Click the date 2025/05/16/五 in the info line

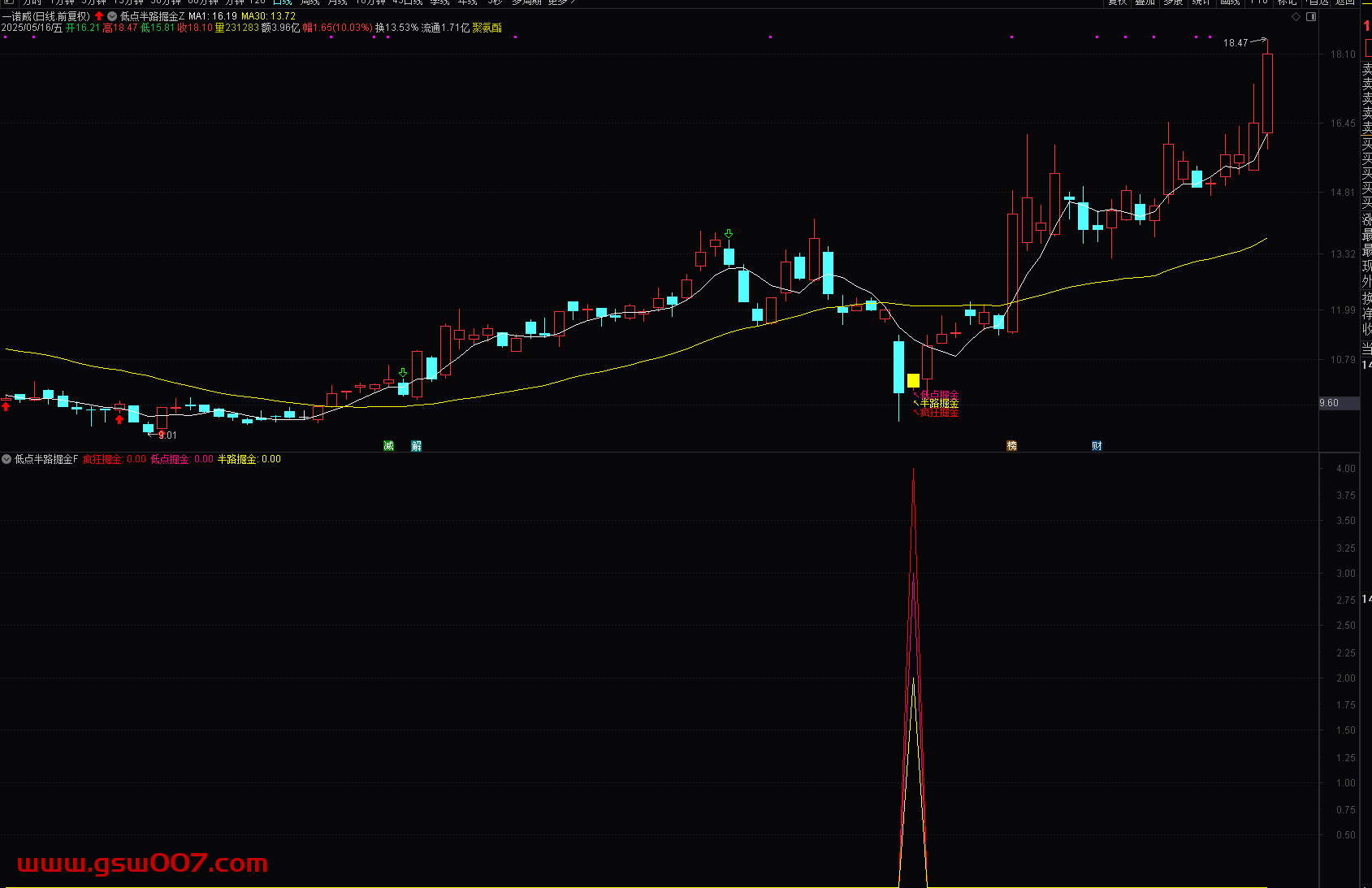(32, 28)
